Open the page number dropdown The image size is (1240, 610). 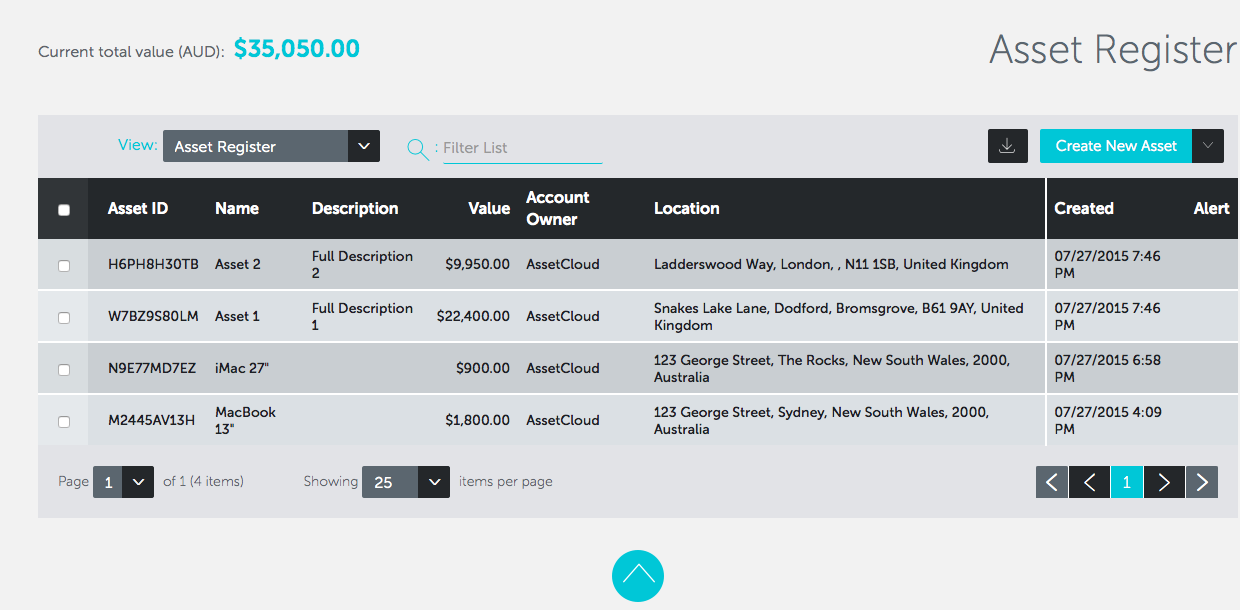click(x=138, y=481)
